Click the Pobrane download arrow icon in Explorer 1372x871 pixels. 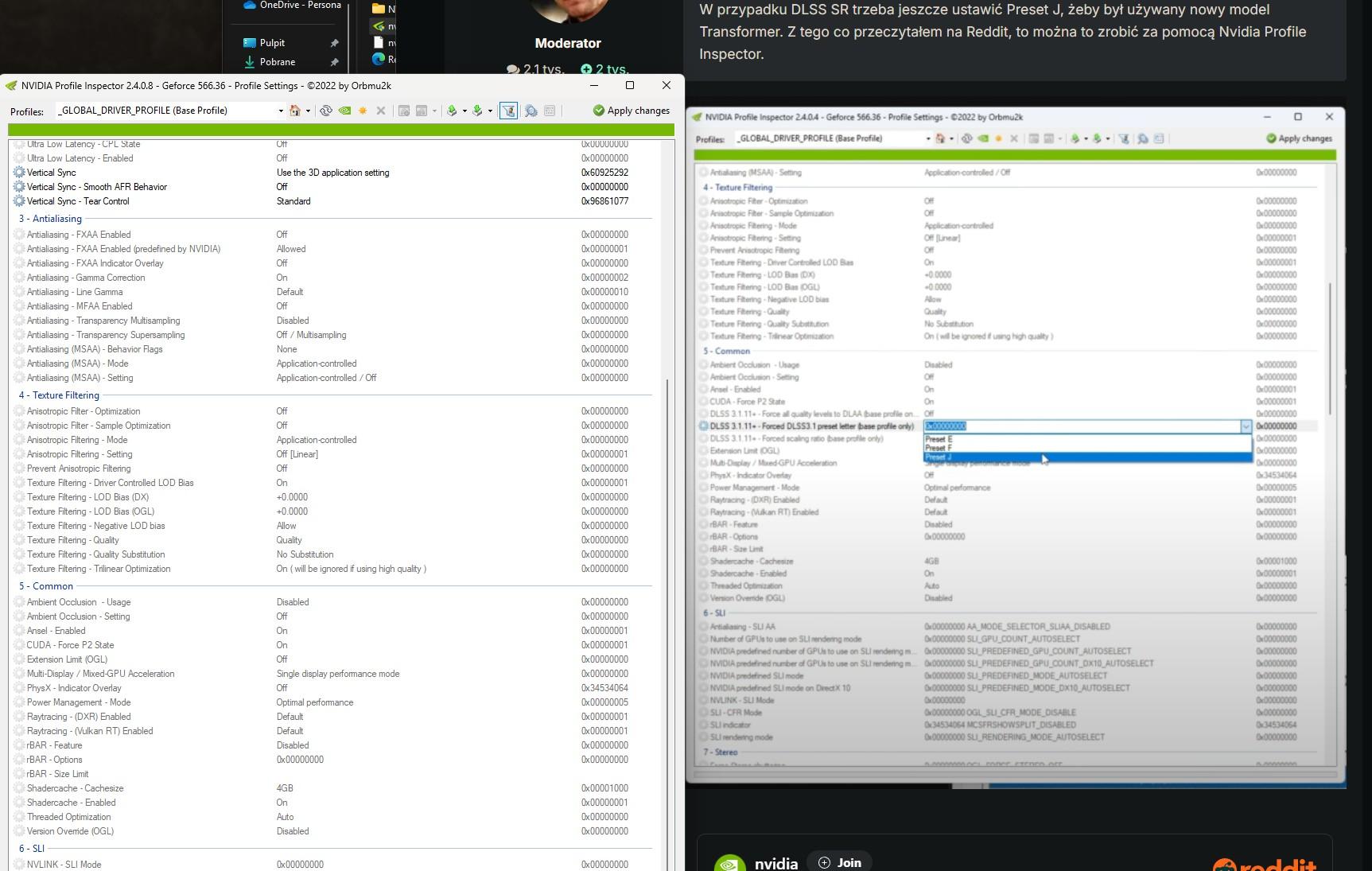tap(250, 62)
